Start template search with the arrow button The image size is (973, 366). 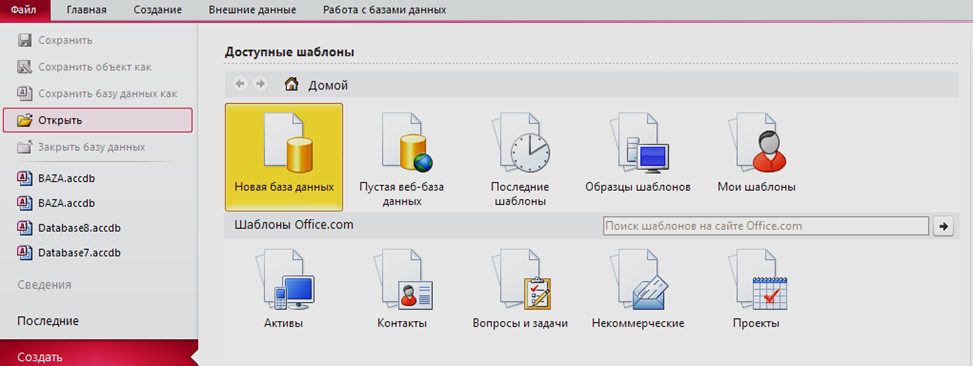[x=943, y=226]
